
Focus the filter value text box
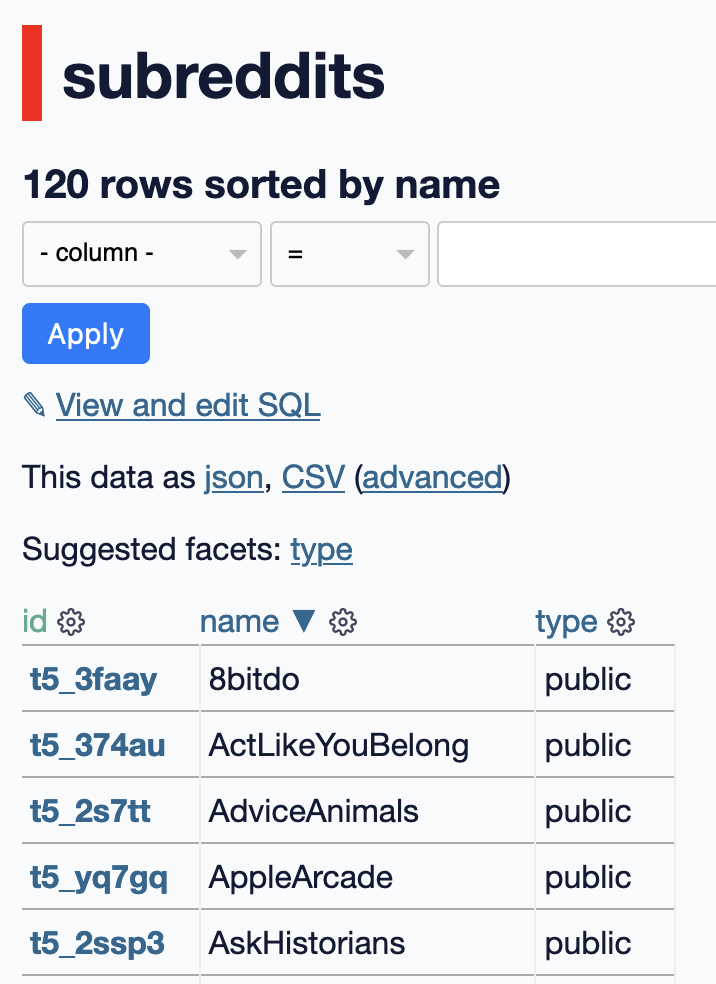tap(576, 254)
